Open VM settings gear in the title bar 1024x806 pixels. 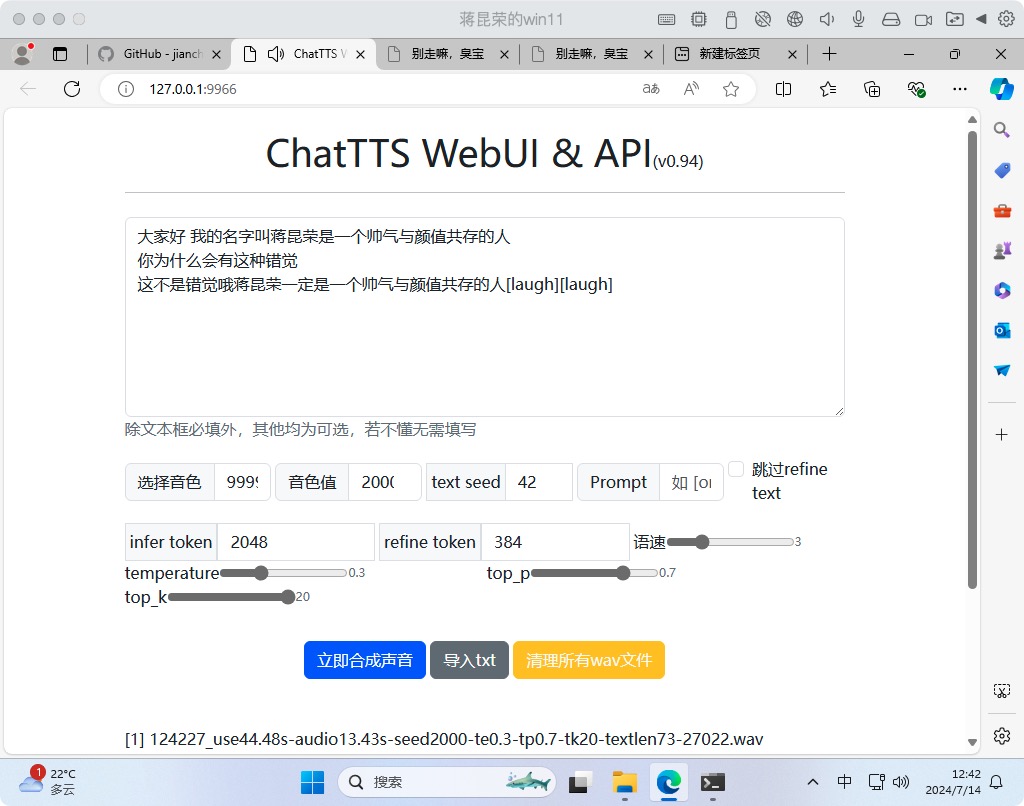(x=1006, y=20)
